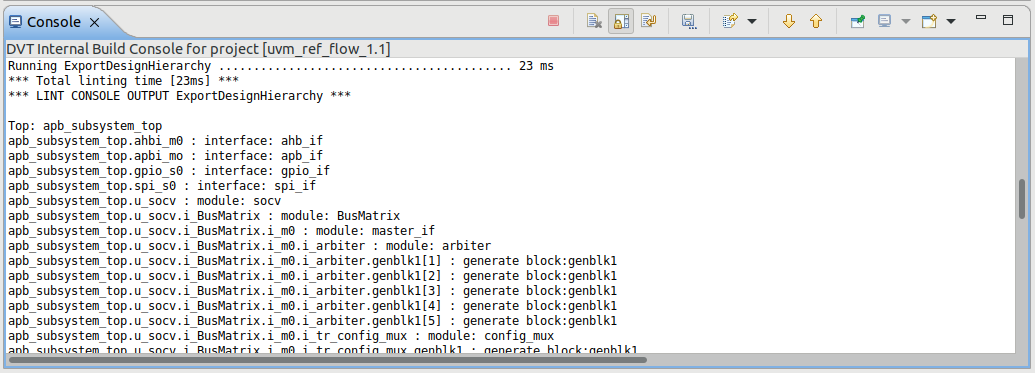Click Open Console icon

pyautogui.click(x=929, y=22)
